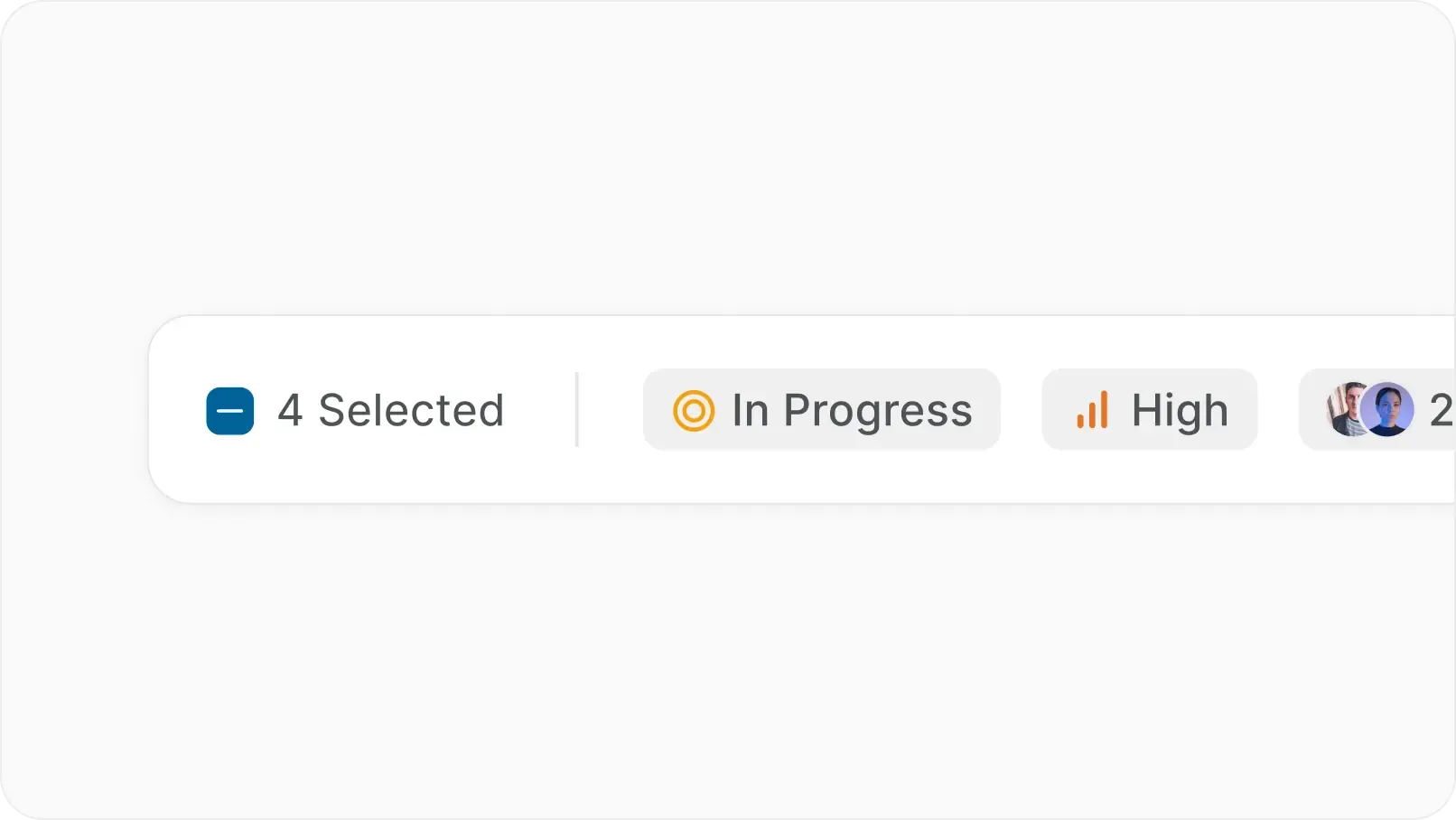Screen dimensions: 1456x820
Task: Click the white minus icon in the checkbox
Action: 229,411
